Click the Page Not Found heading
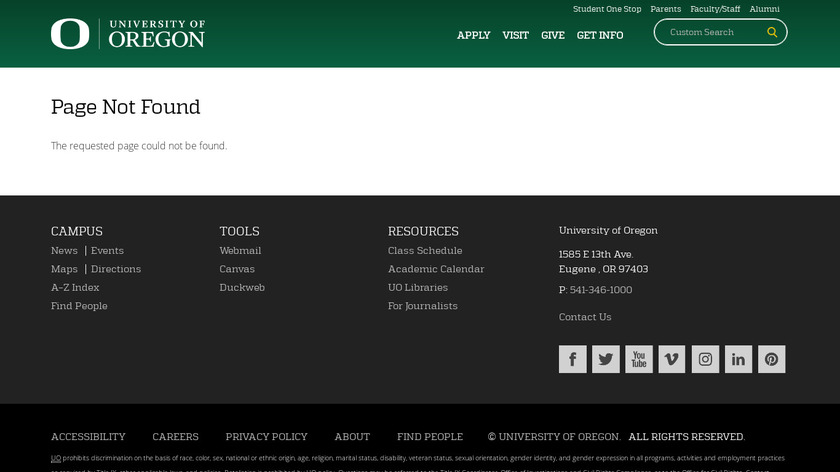 point(125,107)
